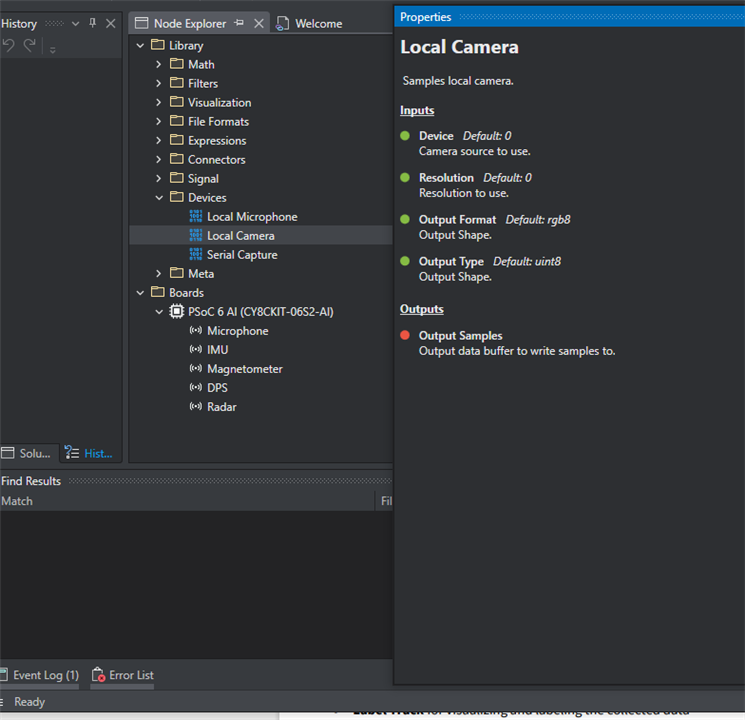Click the Local Camera node icon
Viewport: 745px width, 720px height.
[x=196, y=235]
